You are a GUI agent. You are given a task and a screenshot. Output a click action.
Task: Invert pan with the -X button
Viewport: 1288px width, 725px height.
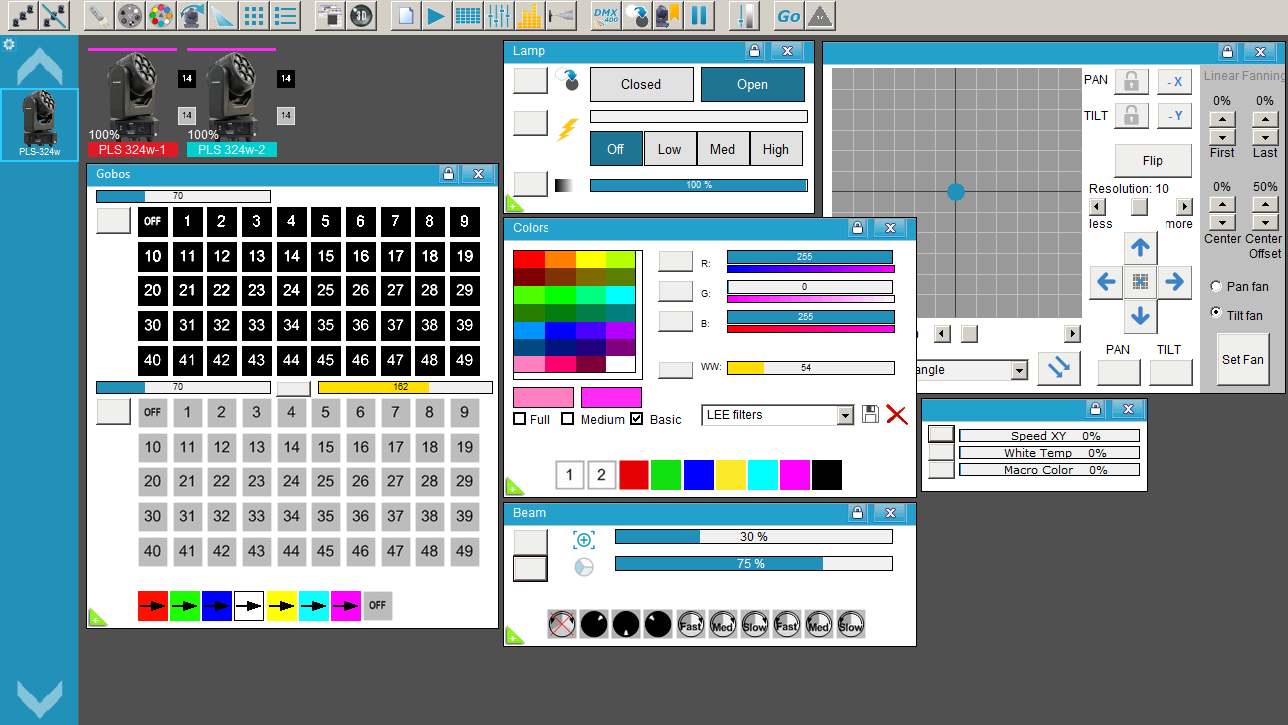(1175, 82)
